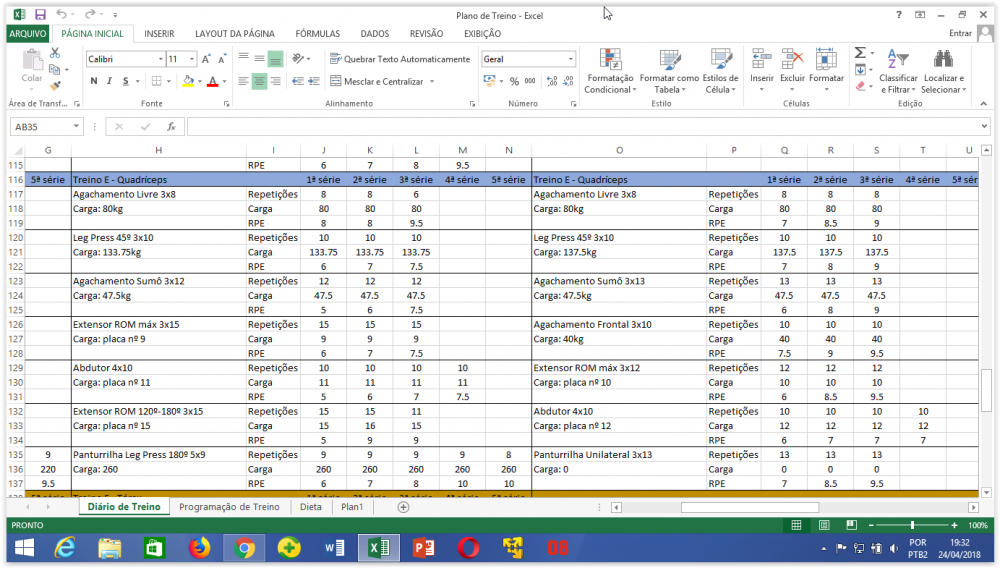Click the red font color swatch

click(x=211, y=82)
